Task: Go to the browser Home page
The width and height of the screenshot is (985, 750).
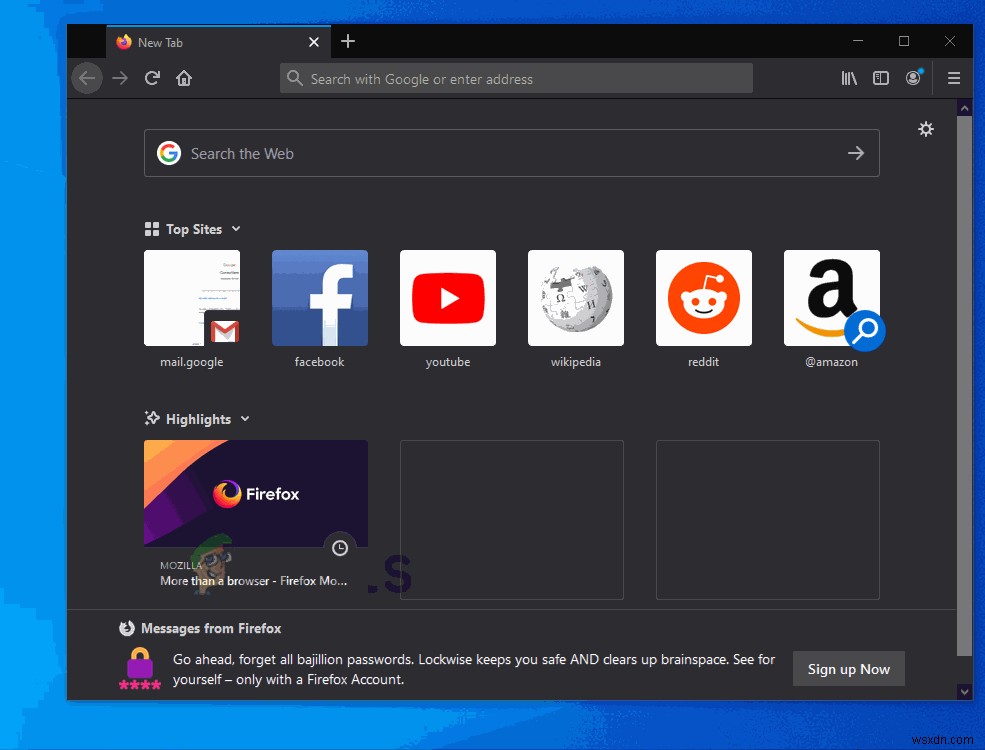Action: [184, 78]
